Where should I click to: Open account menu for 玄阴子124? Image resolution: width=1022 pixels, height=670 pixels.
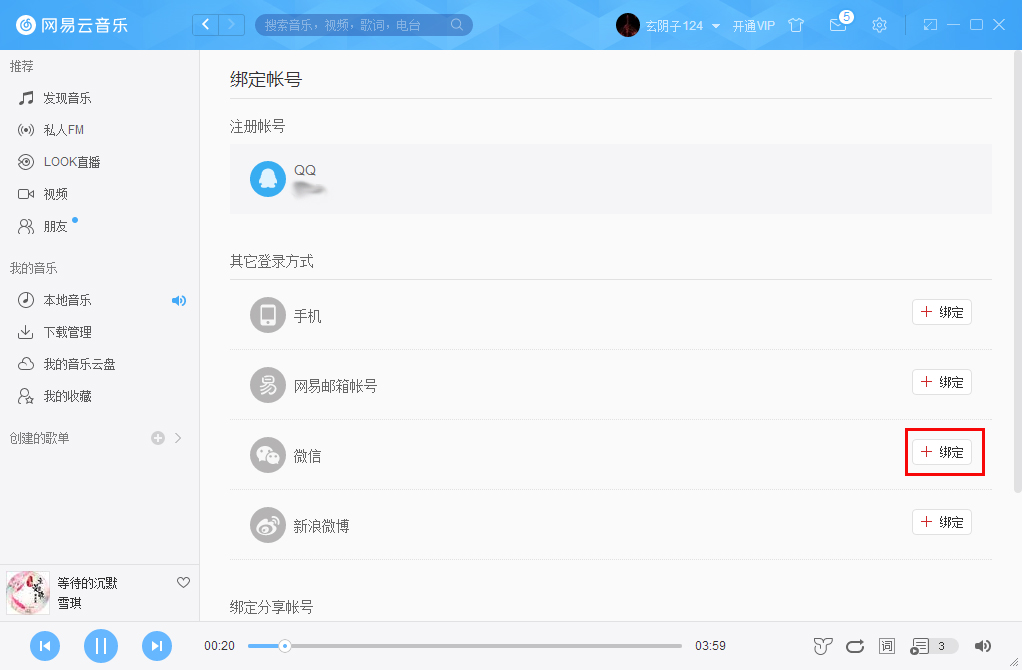coord(672,25)
